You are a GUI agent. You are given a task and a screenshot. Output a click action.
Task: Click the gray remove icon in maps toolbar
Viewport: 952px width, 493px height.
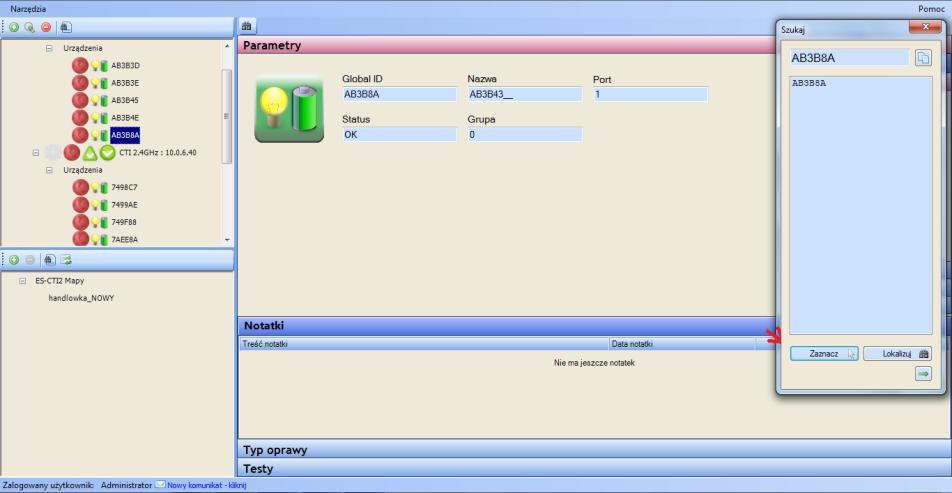(30, 260)
